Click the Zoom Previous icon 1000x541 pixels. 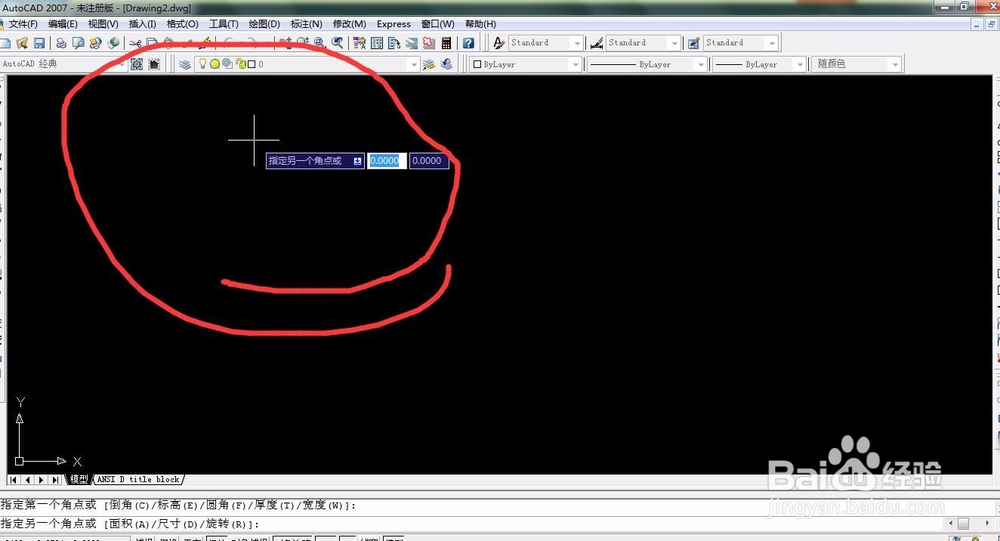pyautogui.click(x=337, y=43)
